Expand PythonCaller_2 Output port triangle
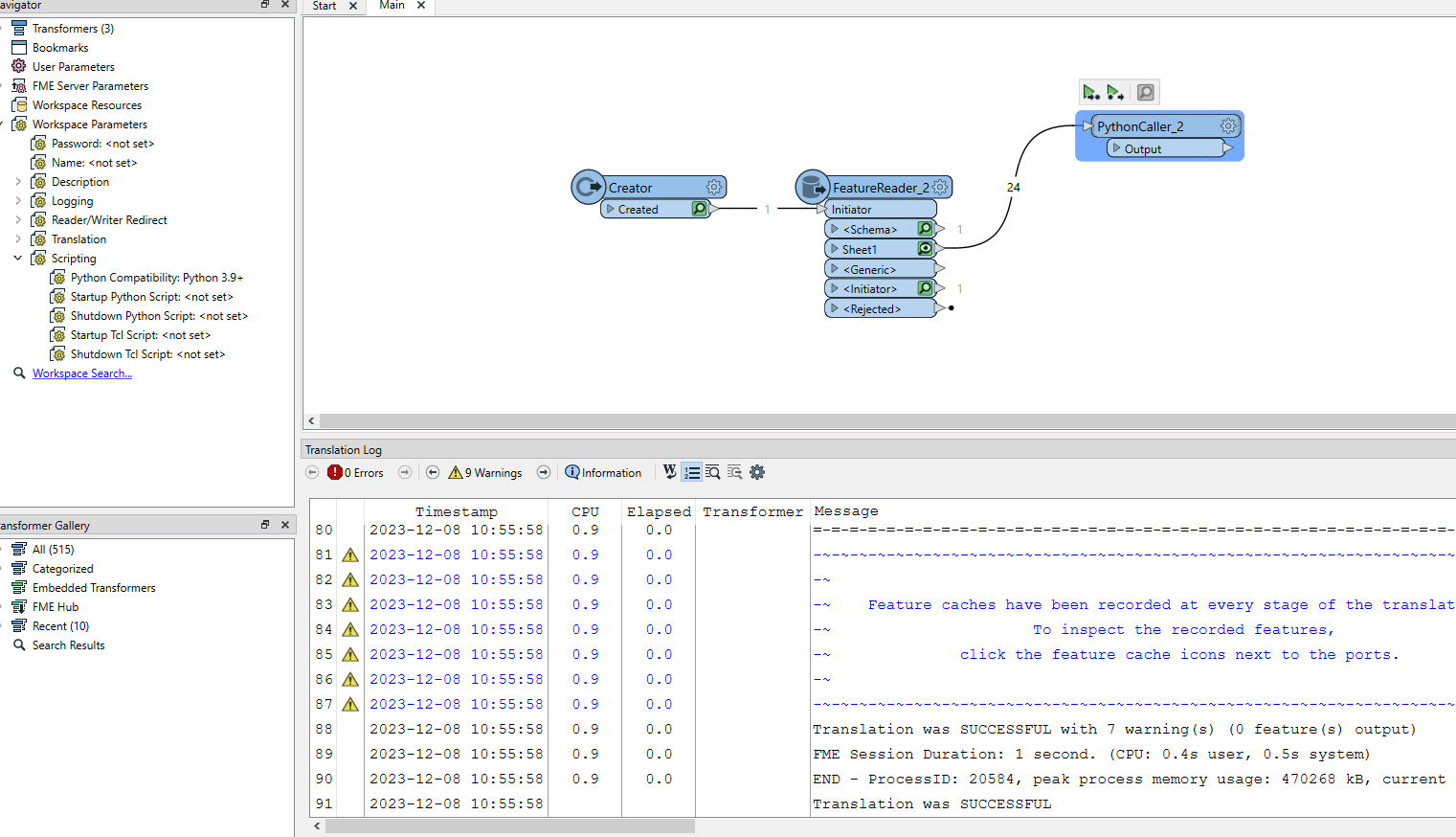The height and width of the screenshot is (837, 1456). point(1116,148)
